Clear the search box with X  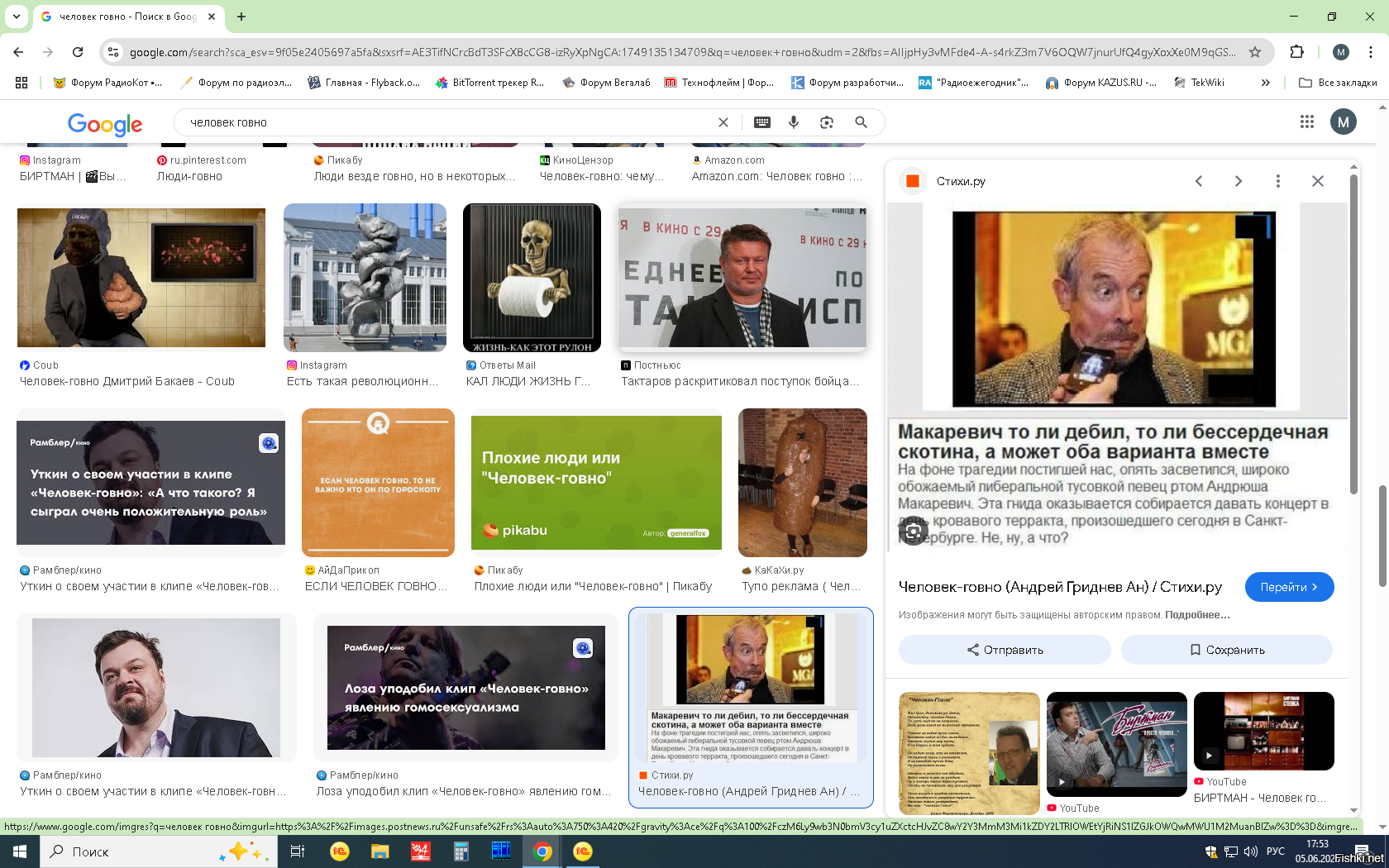(x=723, y=122)
